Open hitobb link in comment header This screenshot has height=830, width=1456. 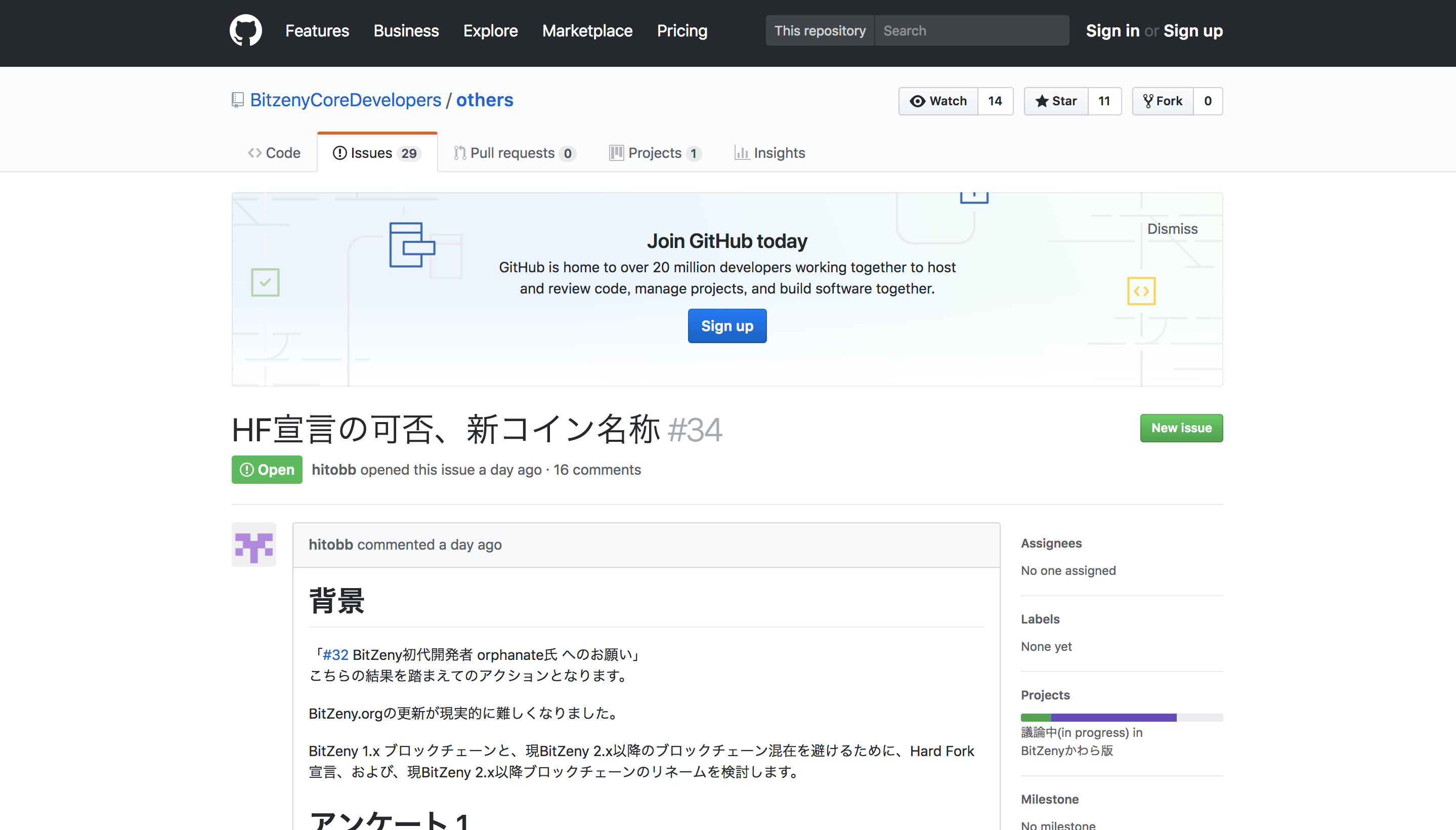(x=330, y=545)
